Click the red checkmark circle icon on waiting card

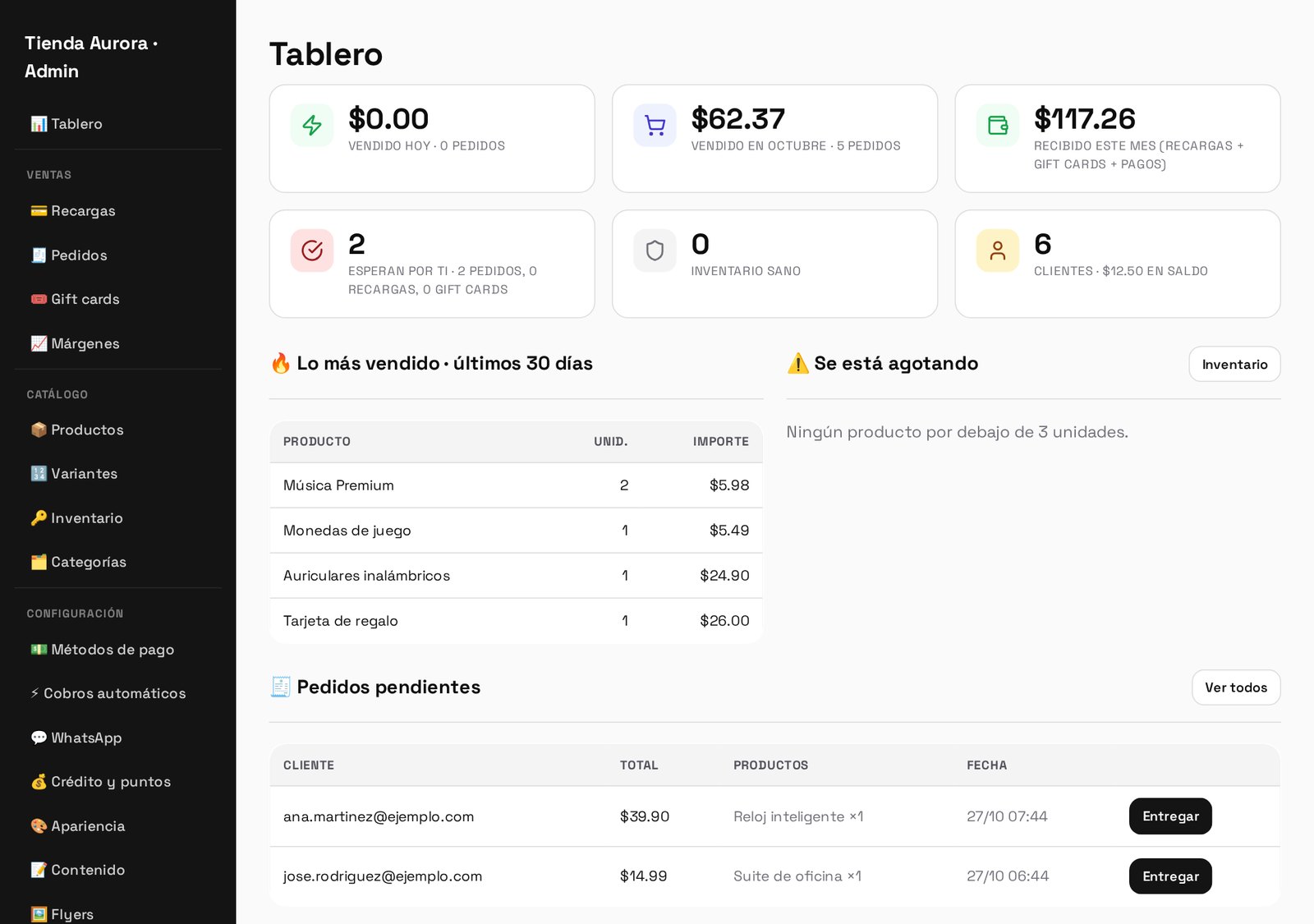(x=312, y=251)
